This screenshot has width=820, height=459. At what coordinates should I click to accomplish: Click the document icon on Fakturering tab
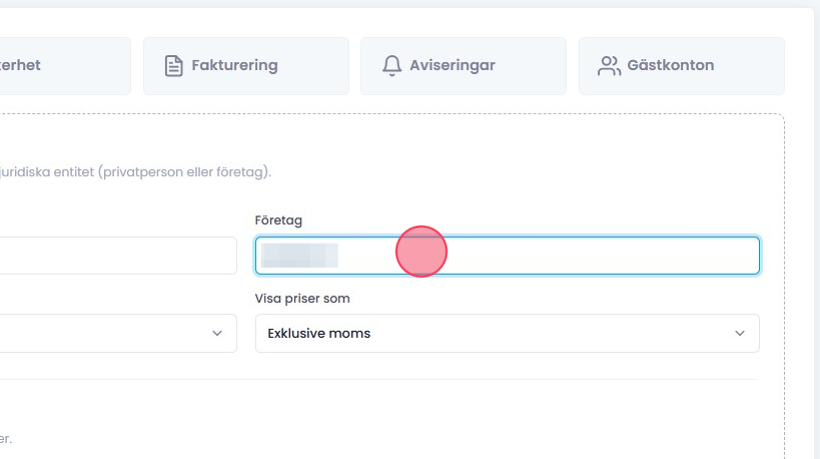tap(174, 66)
